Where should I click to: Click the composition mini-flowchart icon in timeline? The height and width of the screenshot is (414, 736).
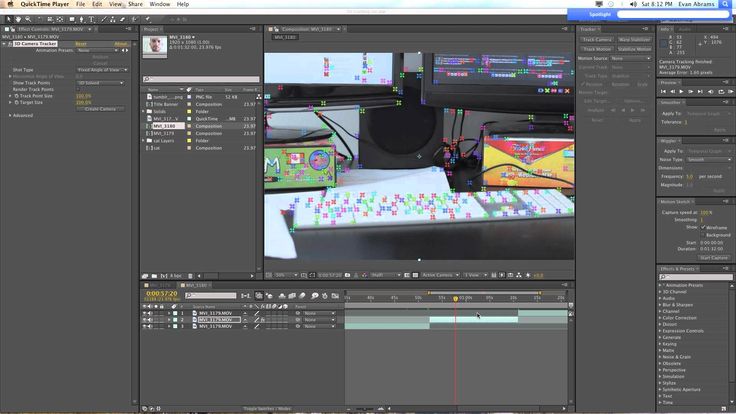point(246,296)
